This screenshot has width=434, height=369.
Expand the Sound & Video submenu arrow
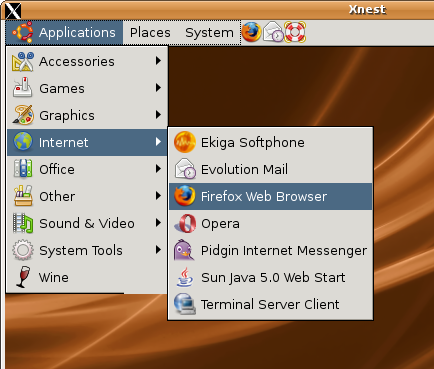[158, 223]
